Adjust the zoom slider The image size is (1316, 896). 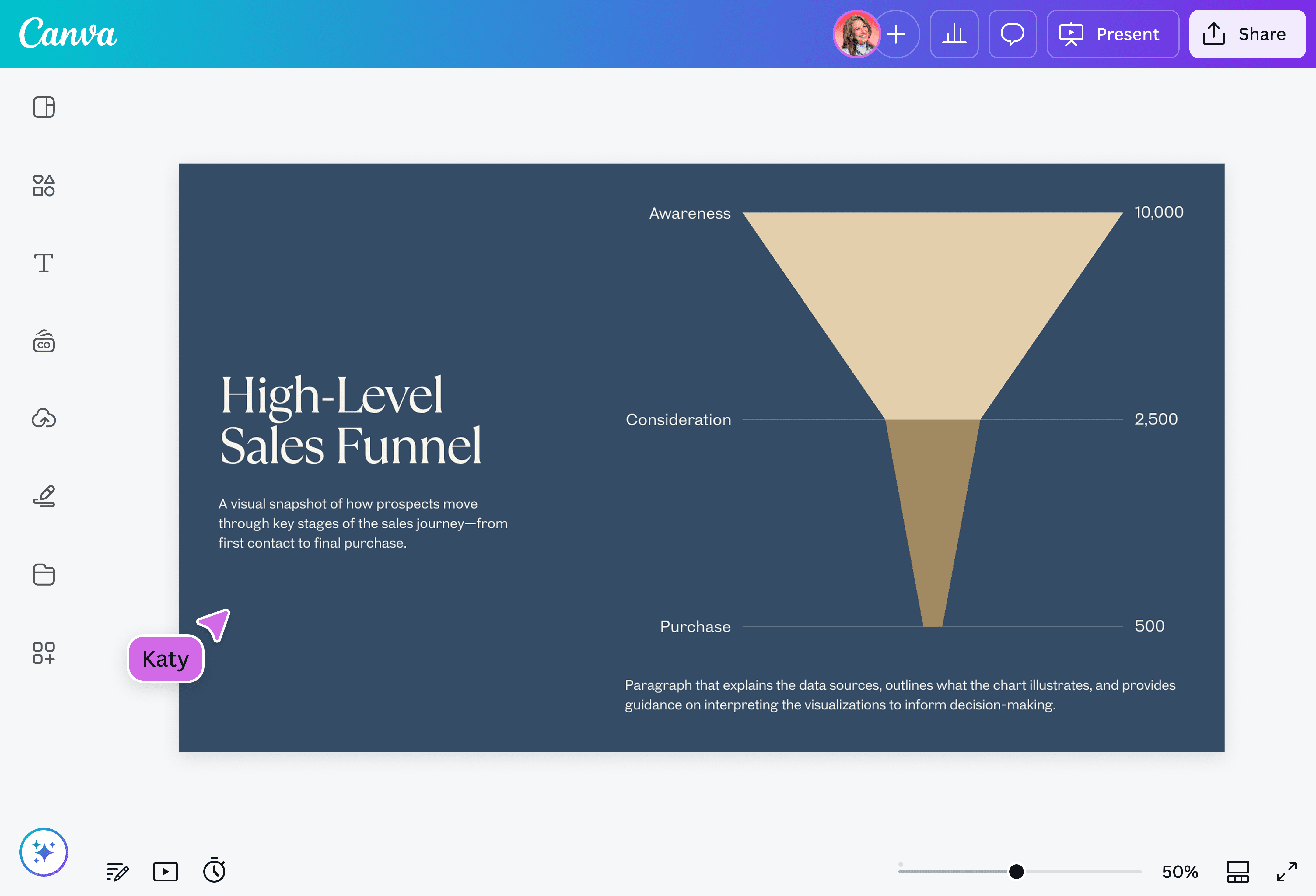click(x=1017, y=872)
